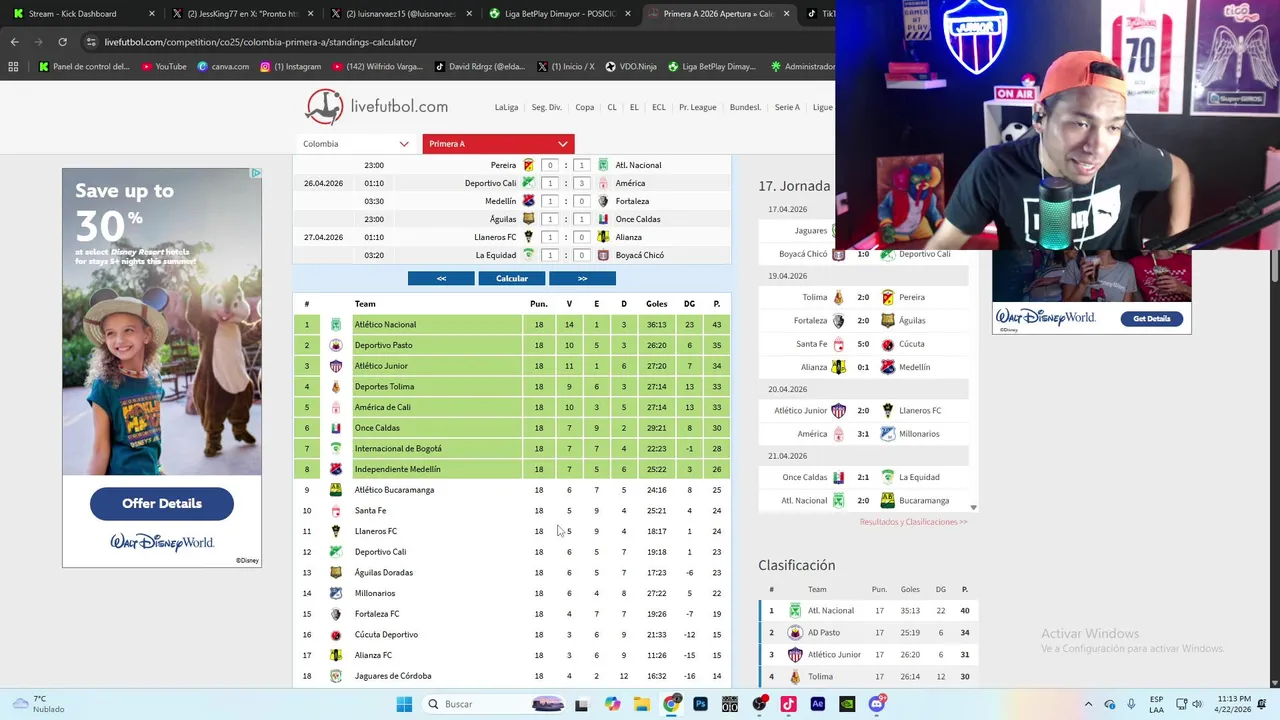1280x720 pixels.
Task: Open the YouTube bookmark
Action: point(164,66)
